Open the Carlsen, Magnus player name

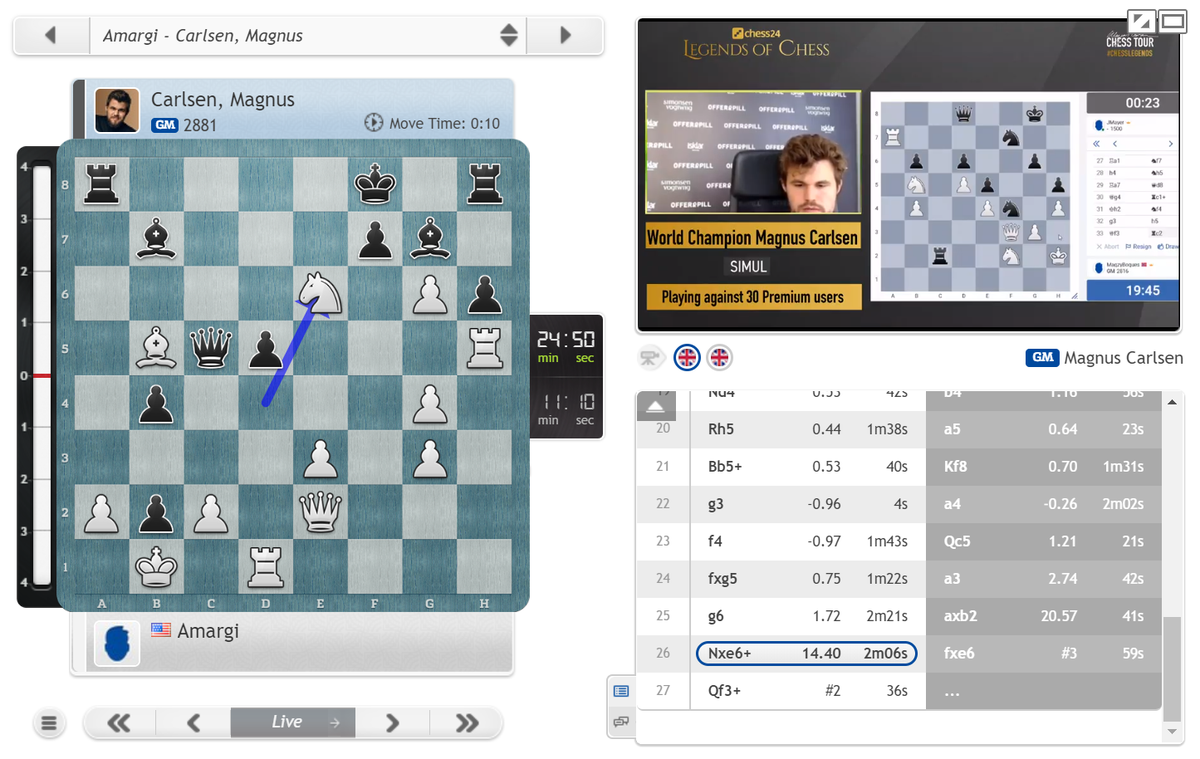tap(223, 100)
